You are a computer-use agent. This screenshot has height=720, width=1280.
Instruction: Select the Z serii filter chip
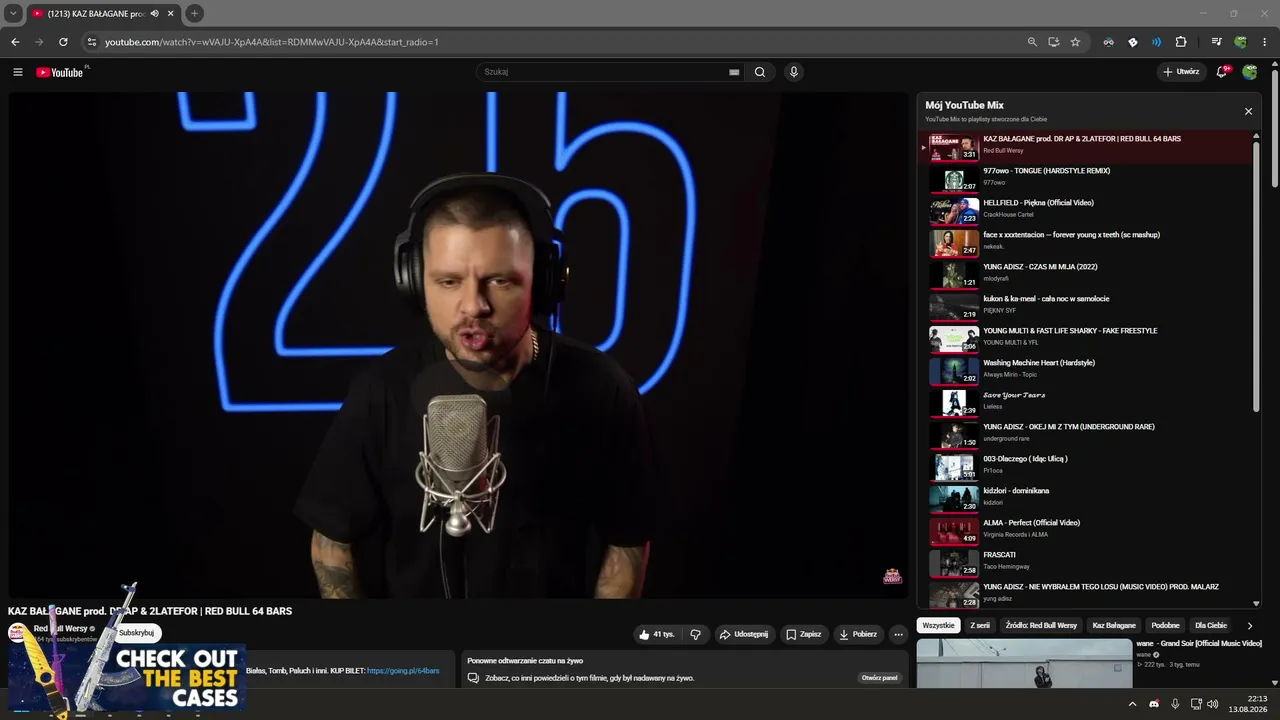[980, 626]
